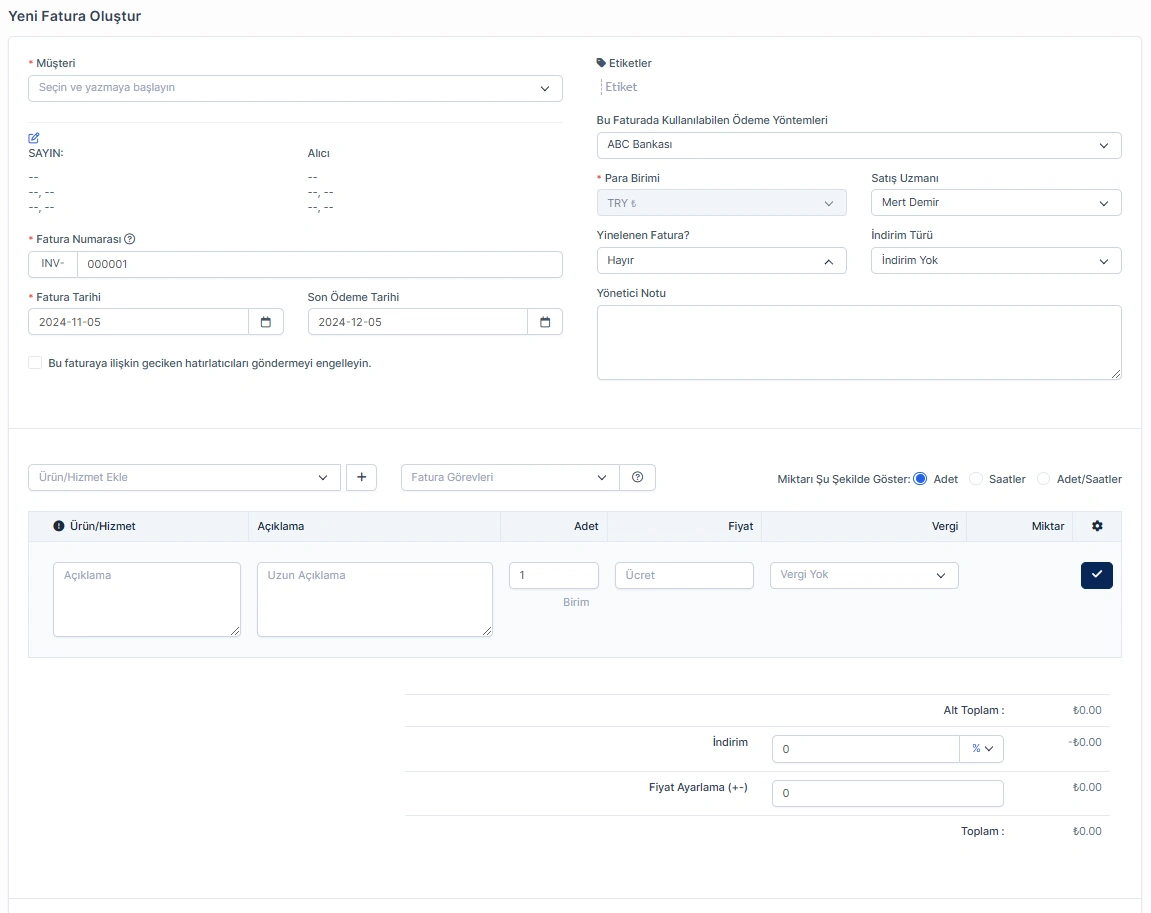Click the info icon beside Ürün/Hizmet header
Image resolution: width=1151 pixels, height=913 pixels.
pos(59,526)
